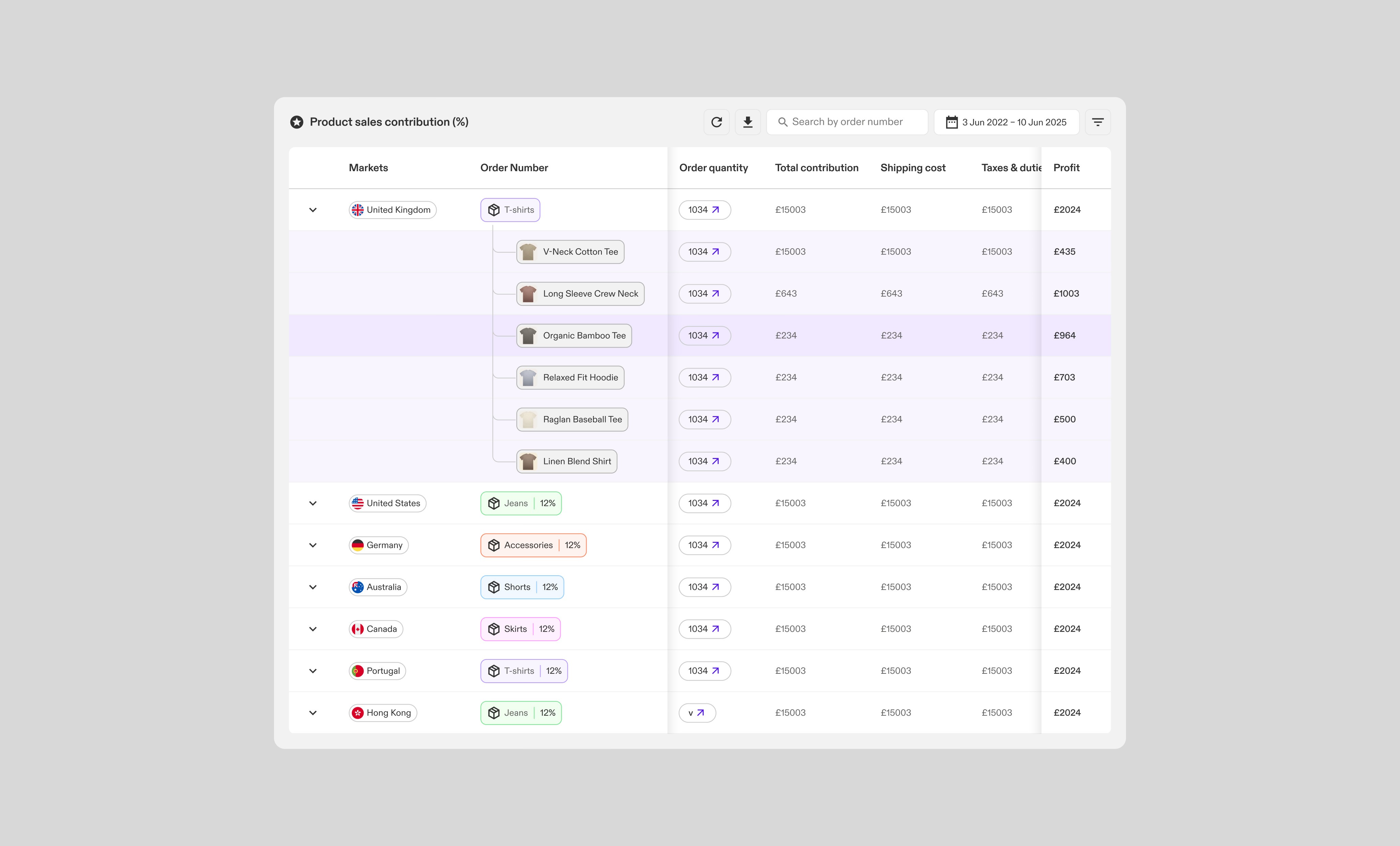Open the 3 Jun 2022 date range picker
Screen dimensions: 1400x846
[1014, 122]
